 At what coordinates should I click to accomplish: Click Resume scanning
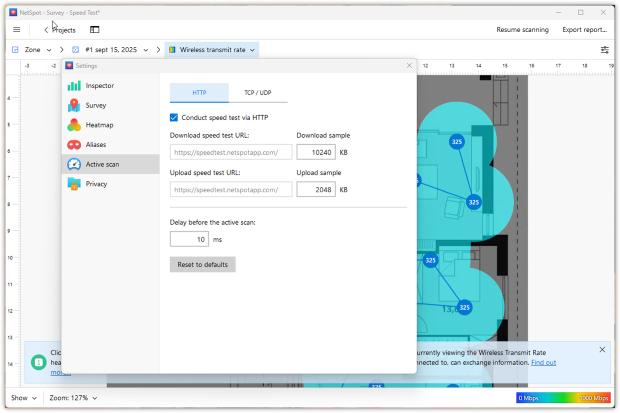coord(522,30)
